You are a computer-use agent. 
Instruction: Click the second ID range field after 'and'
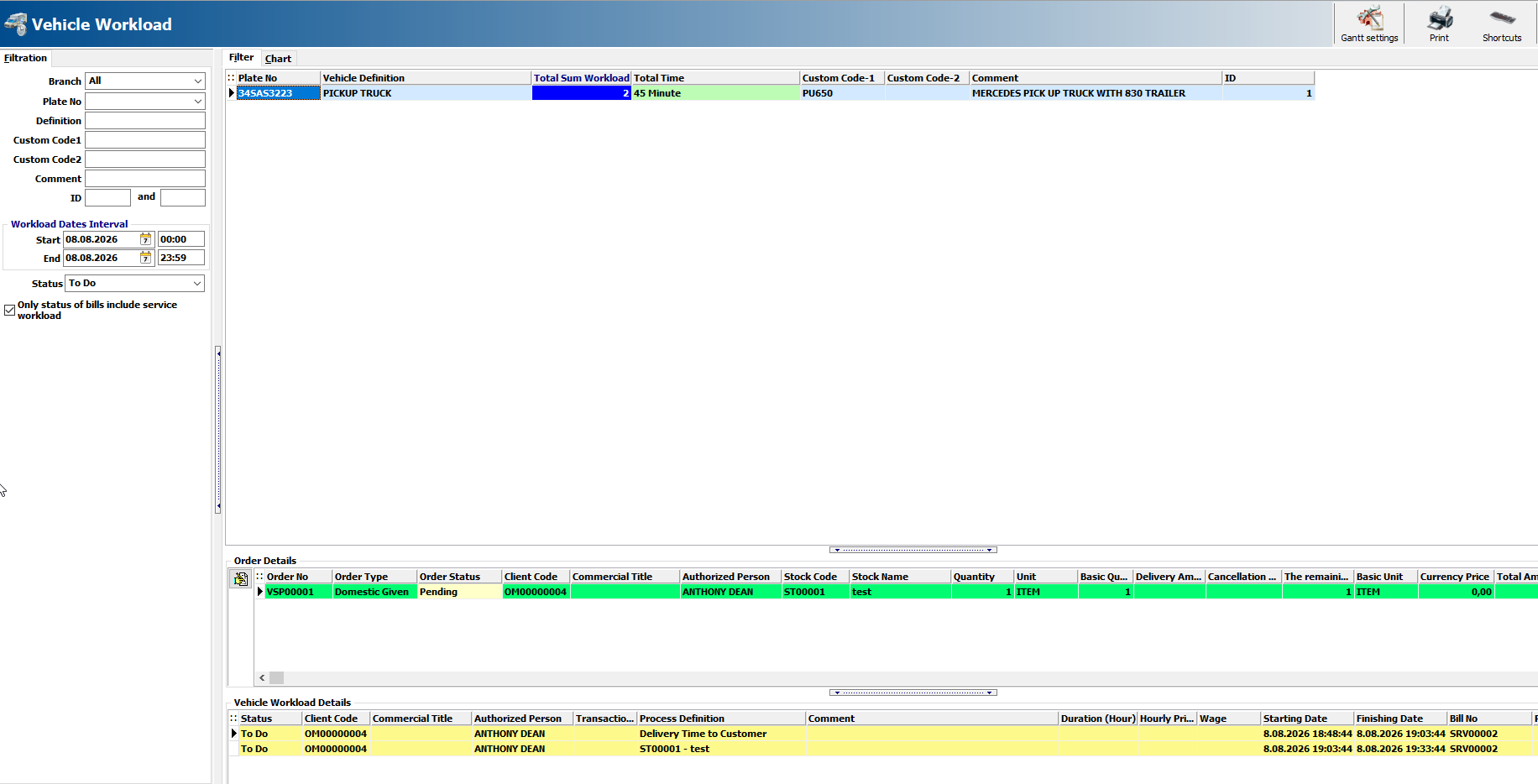[x=183, y=198]
